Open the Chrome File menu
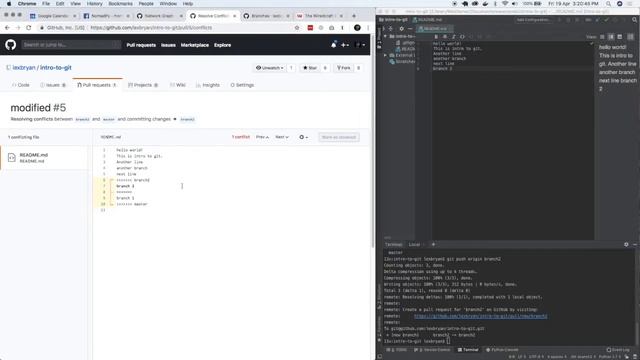The width and height of the screenshot is (640, 360). click(46, 4)
